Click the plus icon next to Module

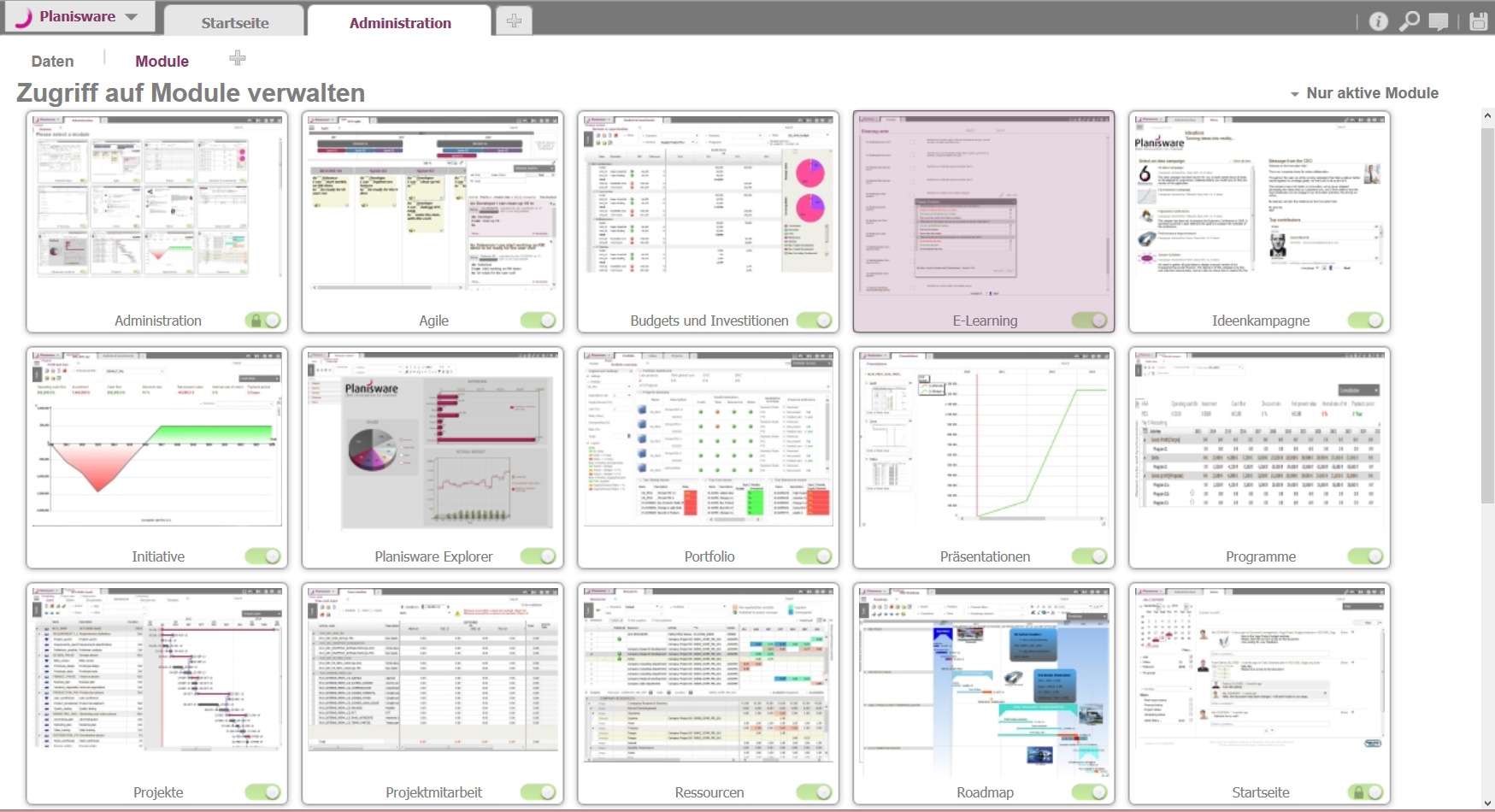pyautogui.click(x=237, y=58)
